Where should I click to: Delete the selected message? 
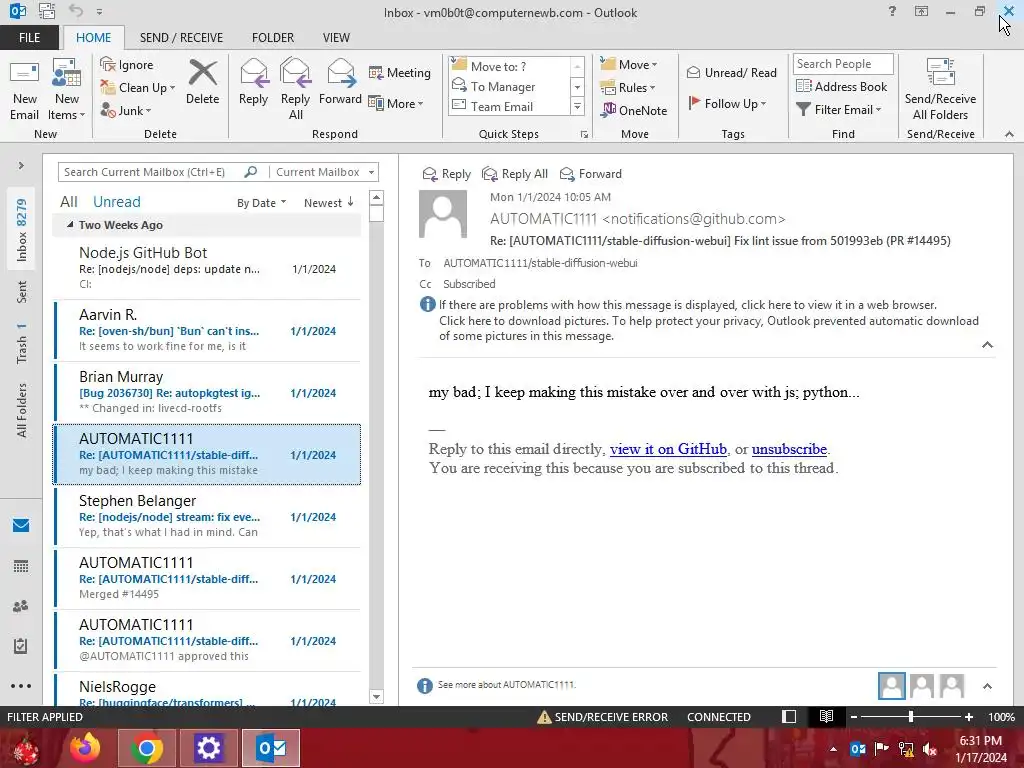(x=202, y=82)
